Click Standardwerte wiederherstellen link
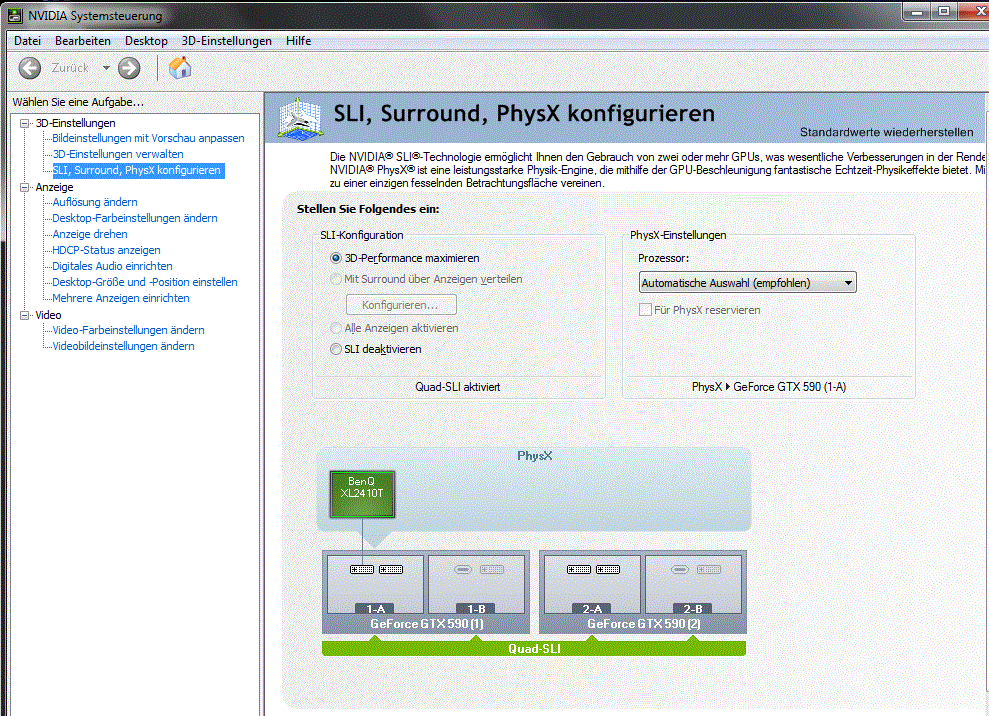 tap(886, 132)
